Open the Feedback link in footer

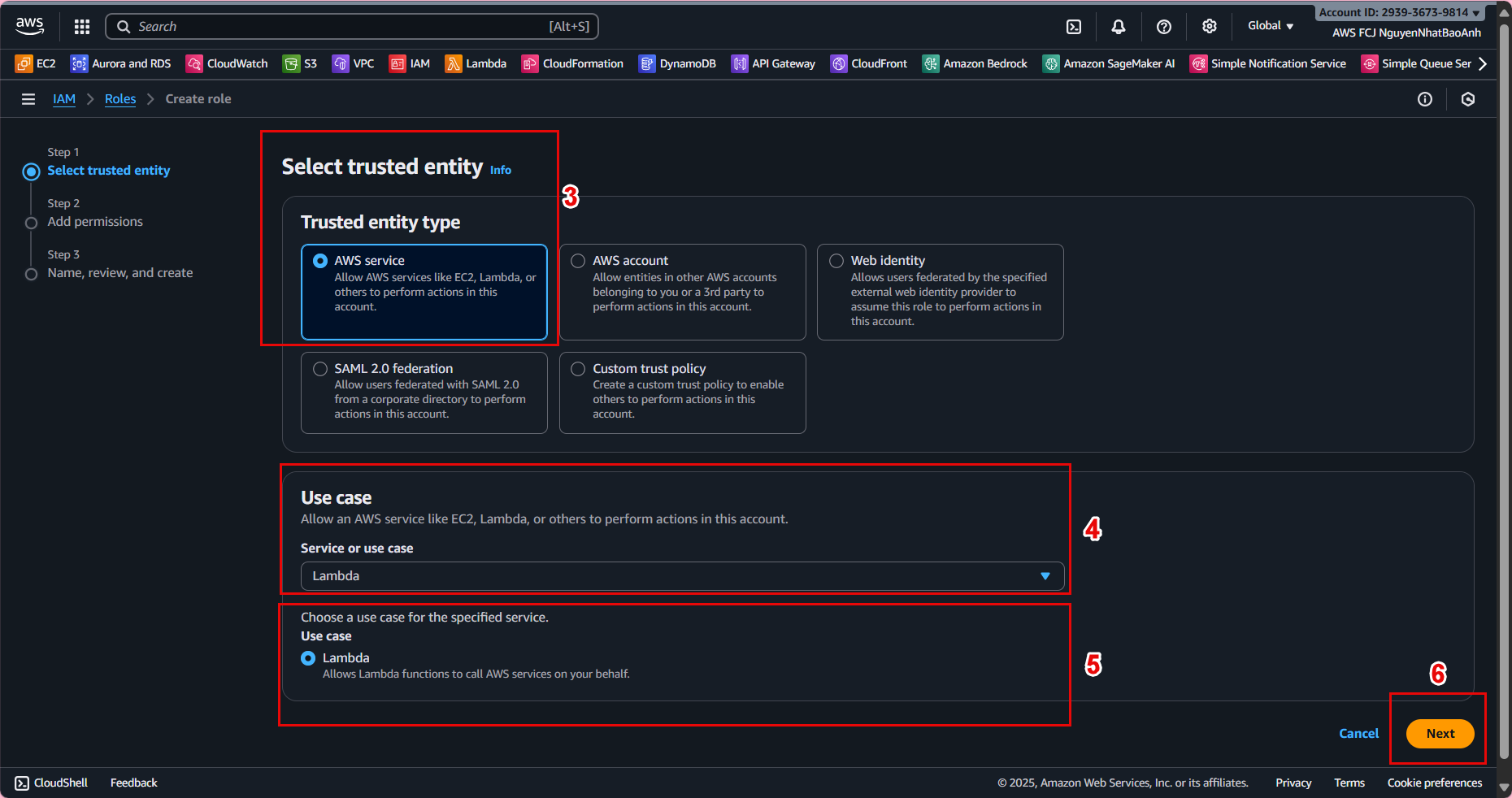pos(134,783)
